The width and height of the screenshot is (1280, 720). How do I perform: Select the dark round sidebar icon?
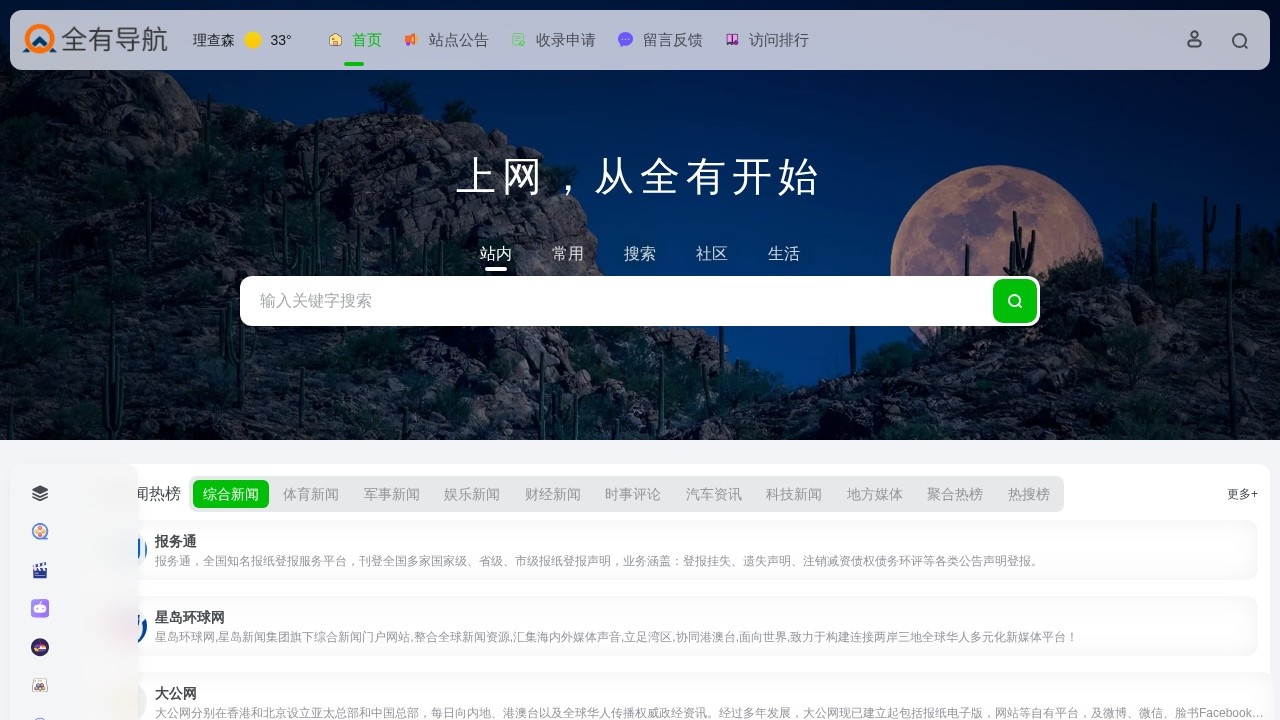(40, 647)
